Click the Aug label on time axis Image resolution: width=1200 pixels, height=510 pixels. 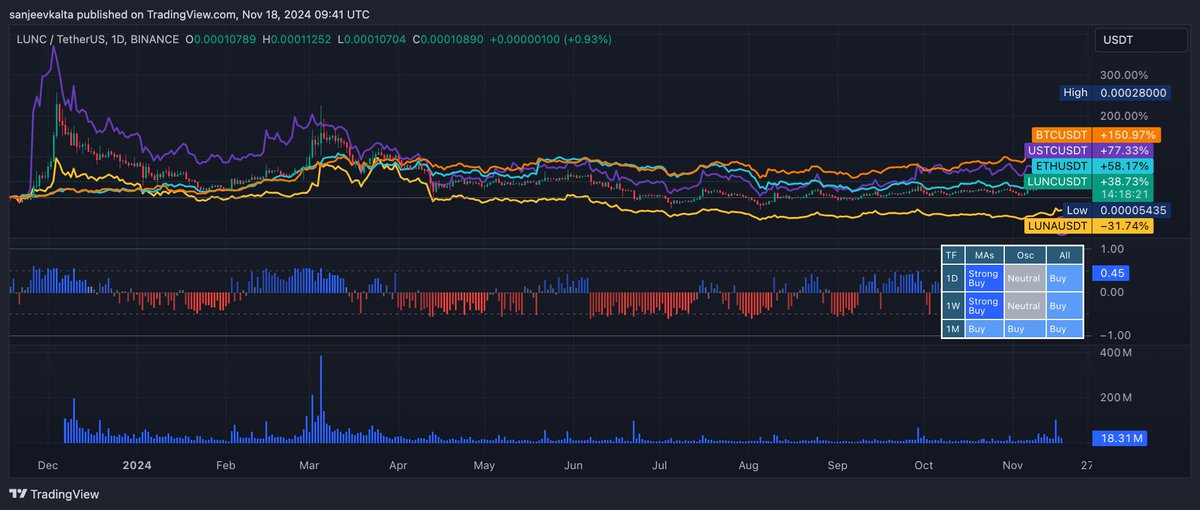pos(749,465)
